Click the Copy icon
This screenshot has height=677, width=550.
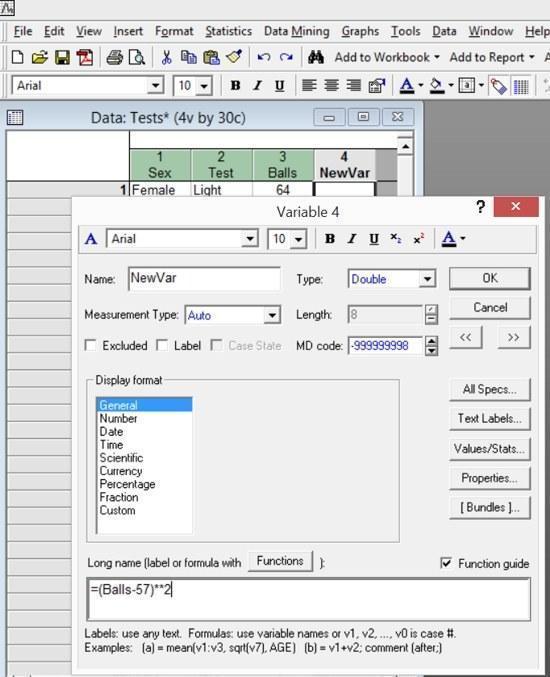(x=189, y=57)
